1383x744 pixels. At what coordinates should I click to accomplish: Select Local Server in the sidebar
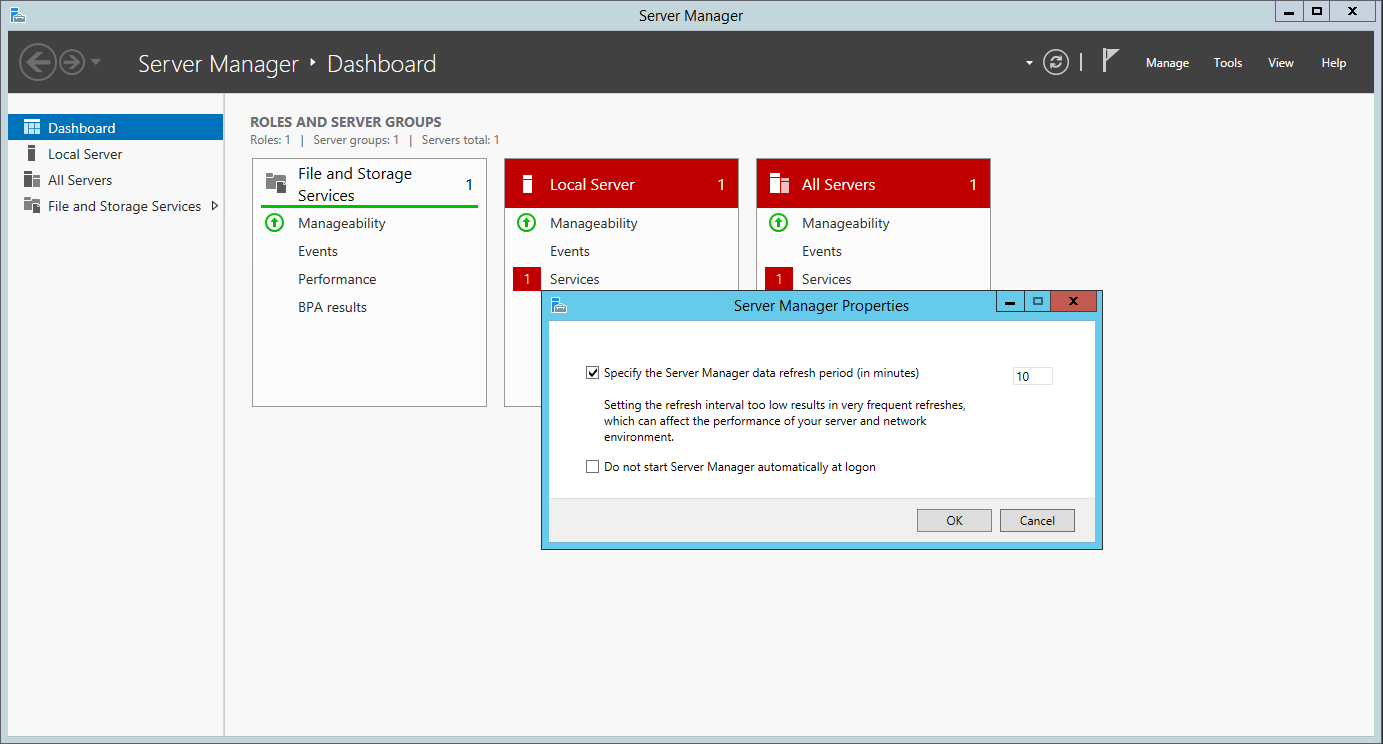pyautogui.click(x=115, y=154)
